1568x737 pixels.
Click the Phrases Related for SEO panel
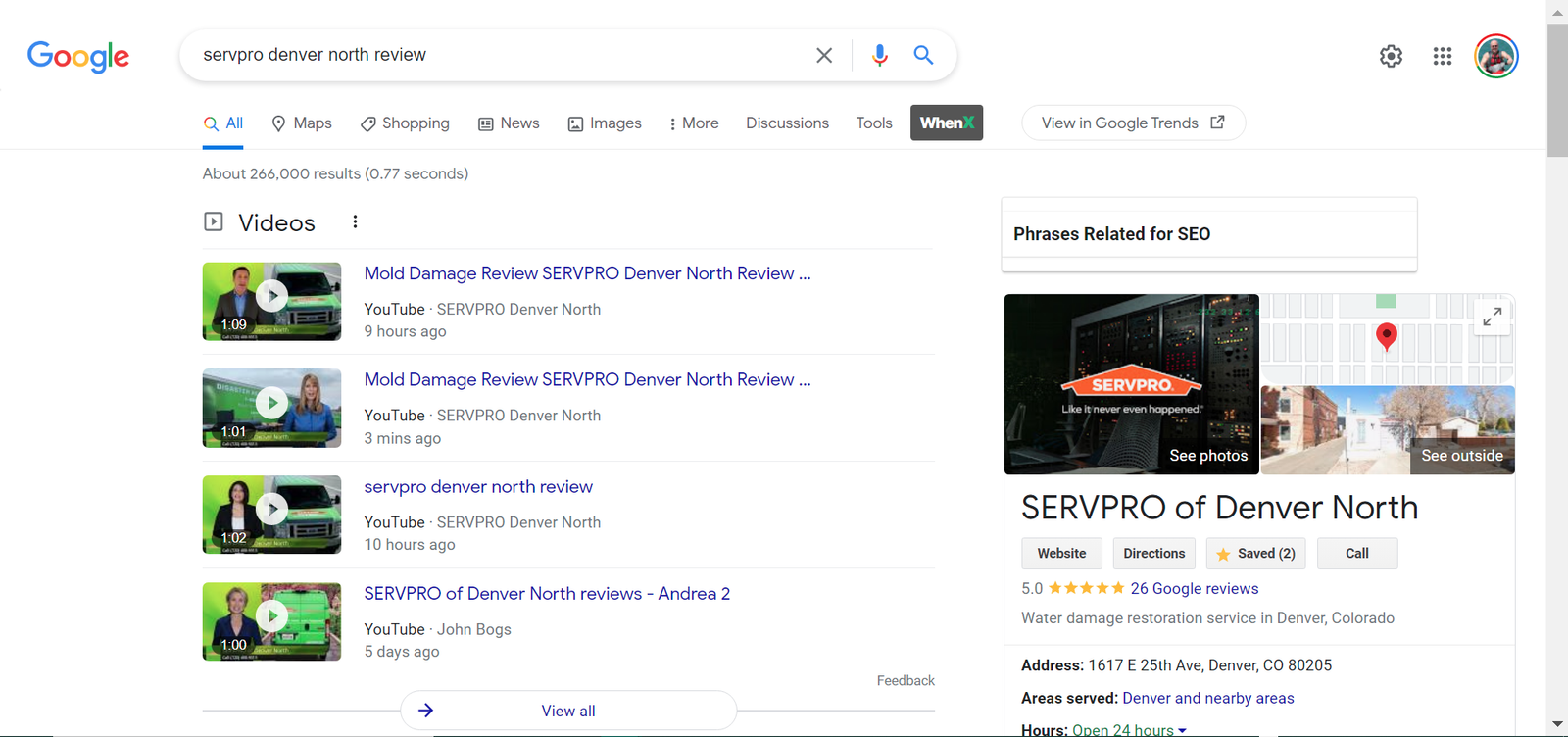coord(1209,234)
